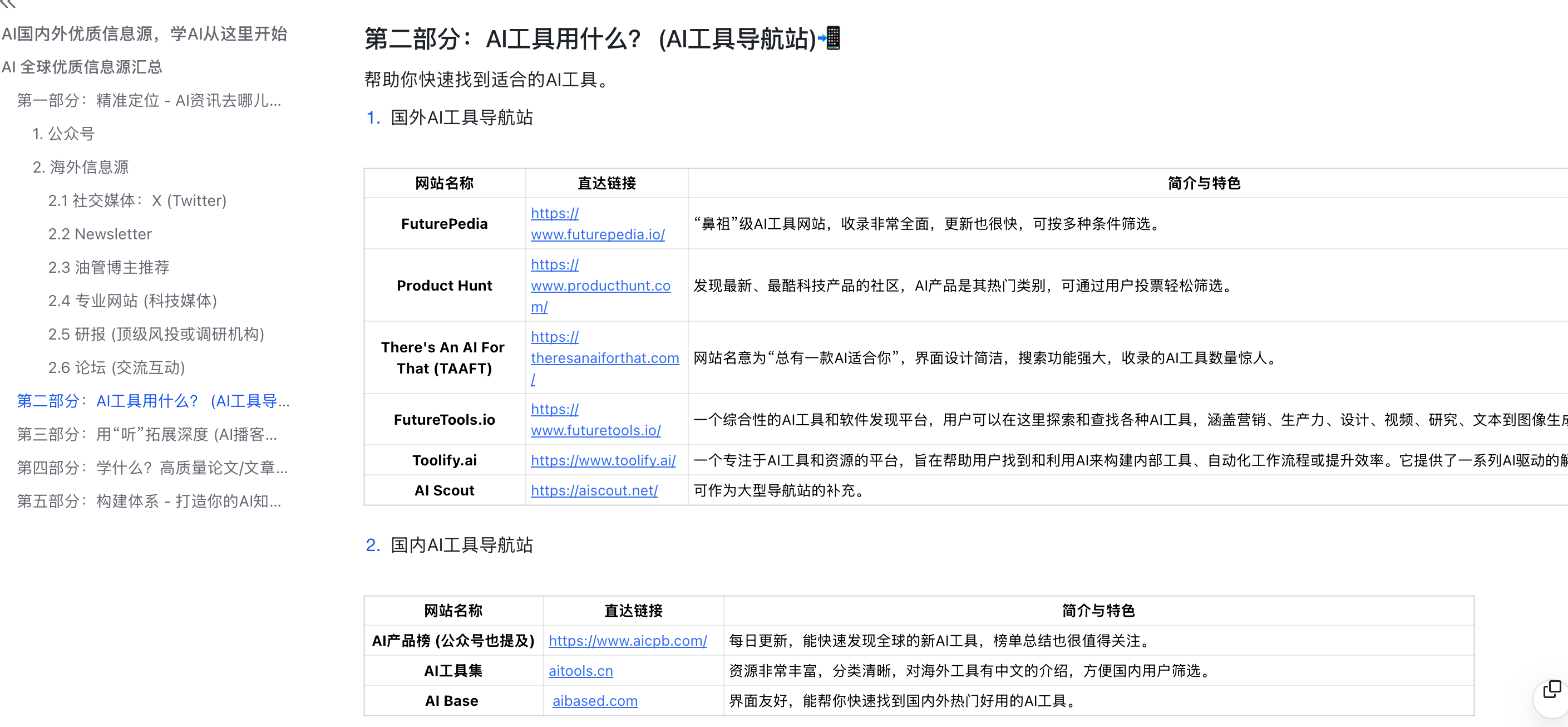Open the aibased.com link
1568x727 pixels.
[x=595, y=701]
